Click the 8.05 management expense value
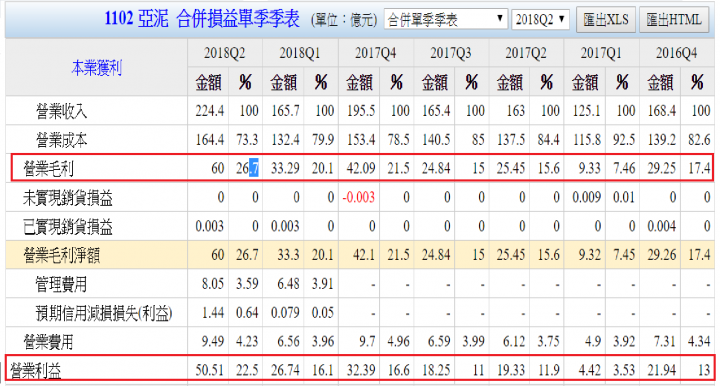Viewport: 720px width, 386px height. [x=213, y=284]
